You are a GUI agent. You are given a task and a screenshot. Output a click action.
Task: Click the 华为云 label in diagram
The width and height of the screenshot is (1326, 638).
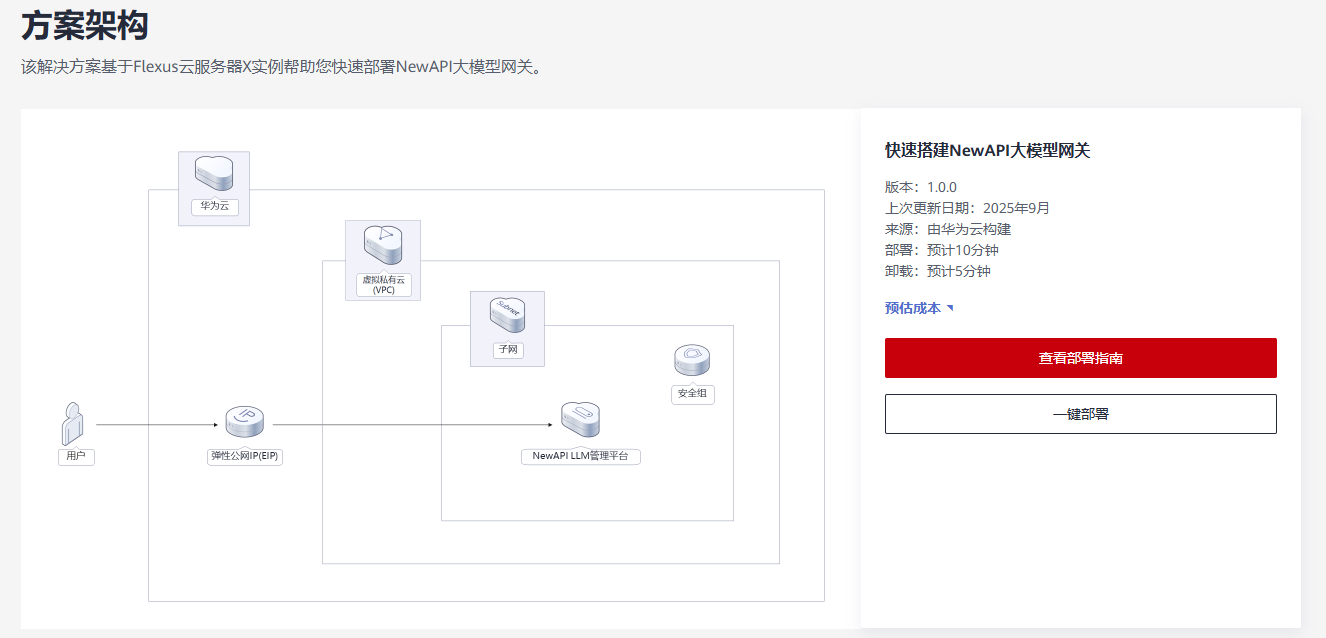(x=213, y=208)
